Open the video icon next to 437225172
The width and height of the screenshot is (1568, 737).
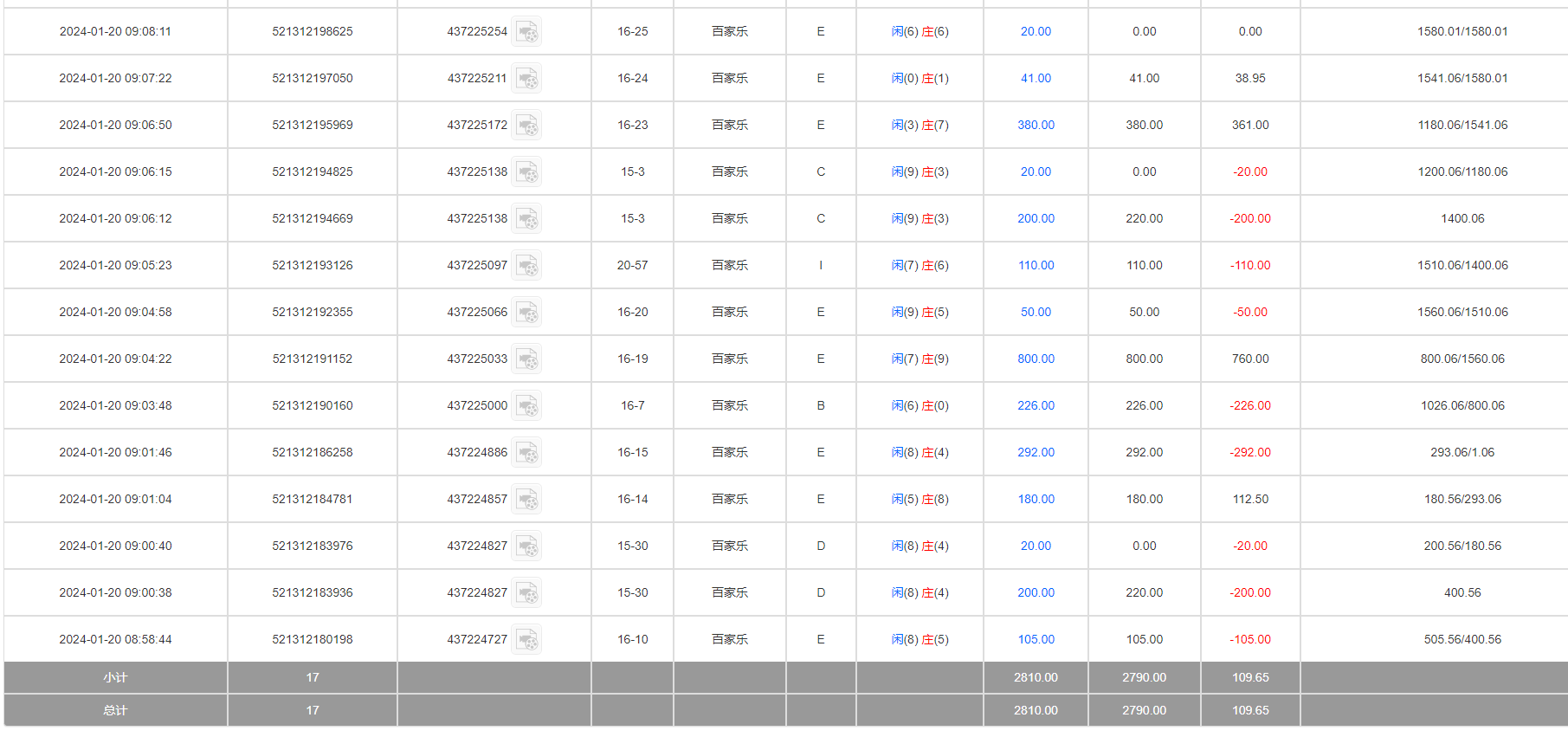(x=526, y=126)
